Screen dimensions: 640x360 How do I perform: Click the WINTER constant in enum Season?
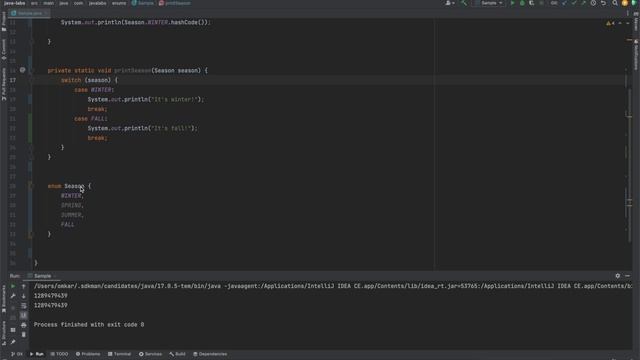coord(71,196)
